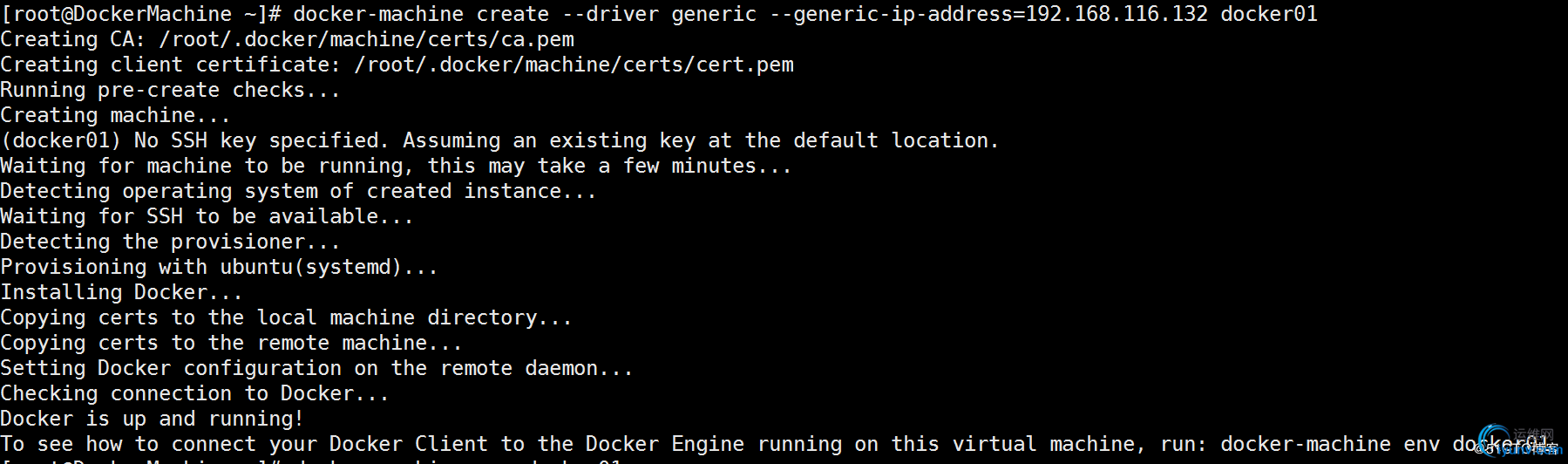Click the cert.pem client certificate path
The width and height of the screenshot is (1568, 464).
pyautogui.click(x=574, y=65)
